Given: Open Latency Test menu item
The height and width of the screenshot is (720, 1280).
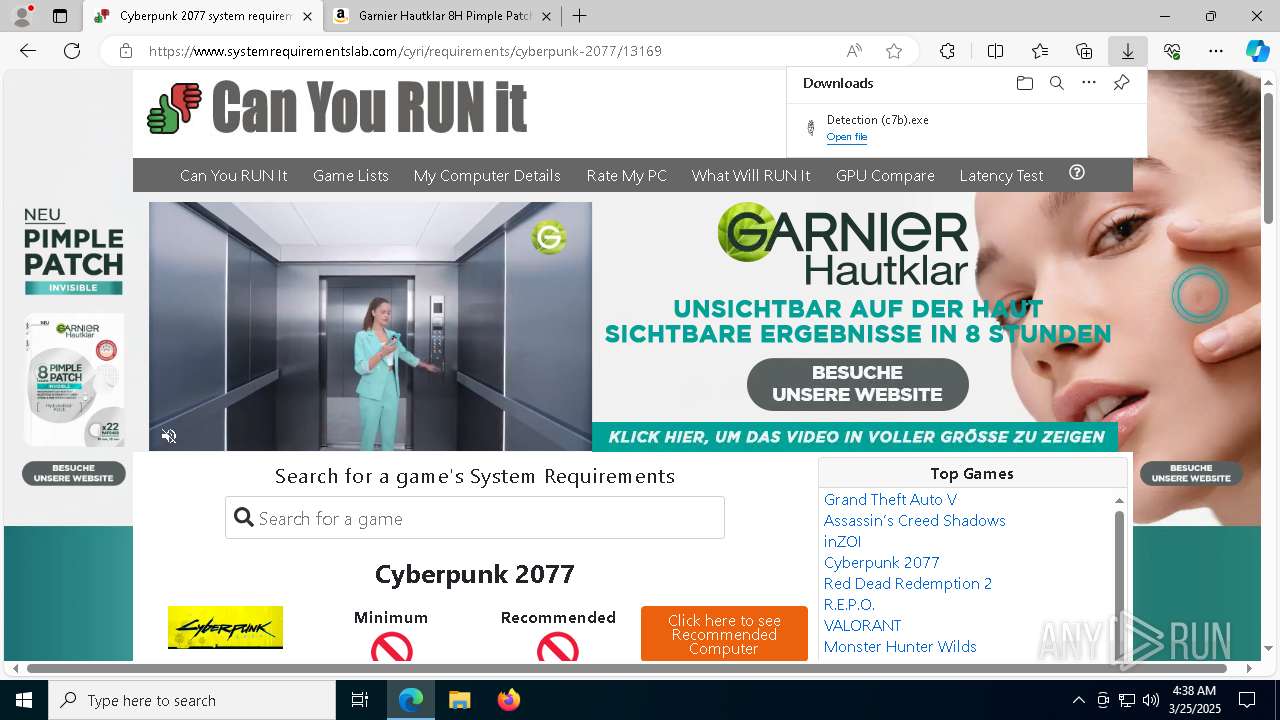Looking at the screenshot, I should [1001, 175].
